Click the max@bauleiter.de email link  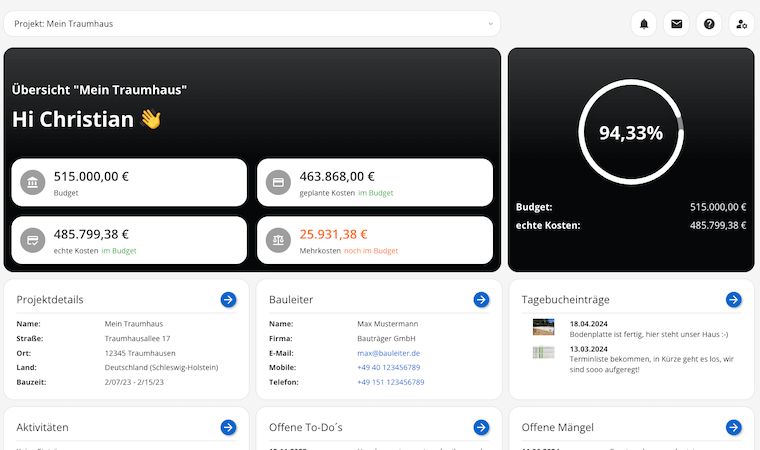coord(388,353)
